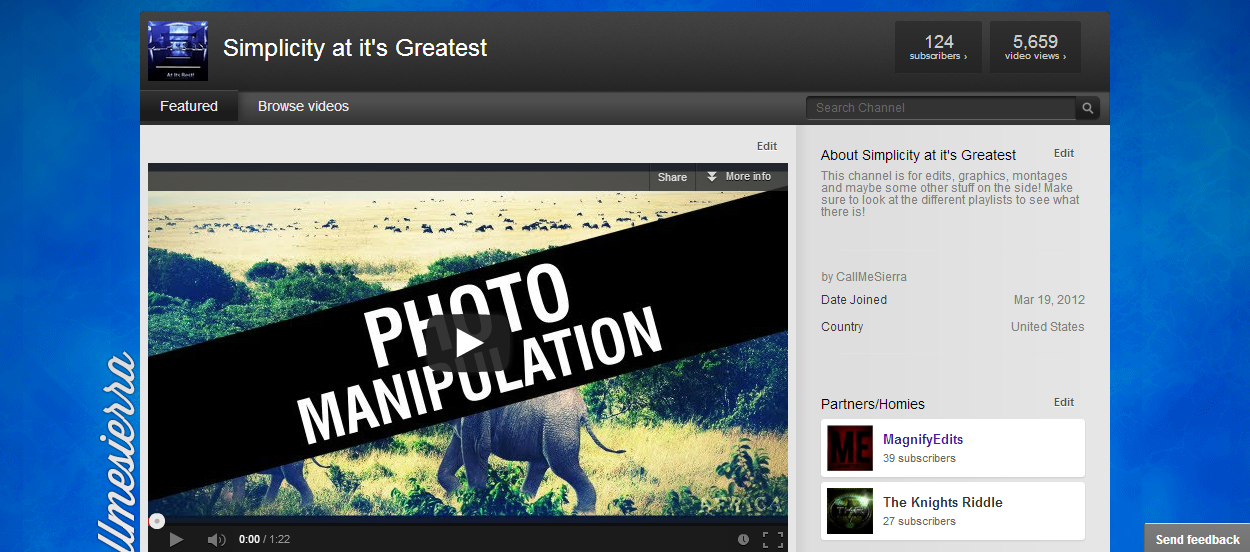Click the About Simplicity at it's Greatest heading
Image resolution: width=1250 pixels, height=552 pixels.
[x=918, y=155]
